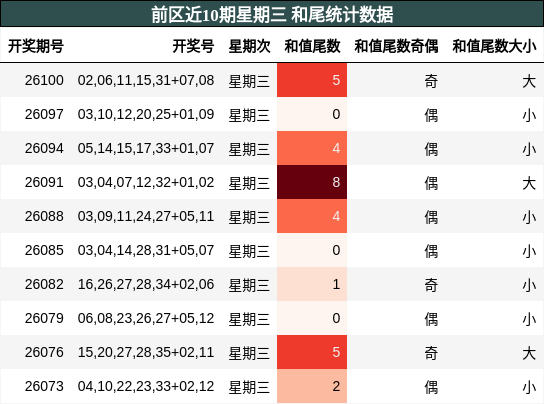Select issue number 26088
The width and height of the screenshot is (544, 404).
pyautogui.click(x=44, y=217)
